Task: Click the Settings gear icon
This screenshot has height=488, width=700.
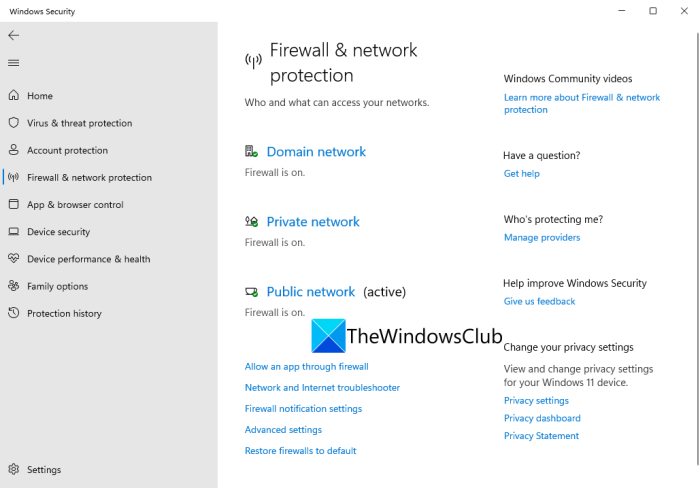Action: [14, 469]
